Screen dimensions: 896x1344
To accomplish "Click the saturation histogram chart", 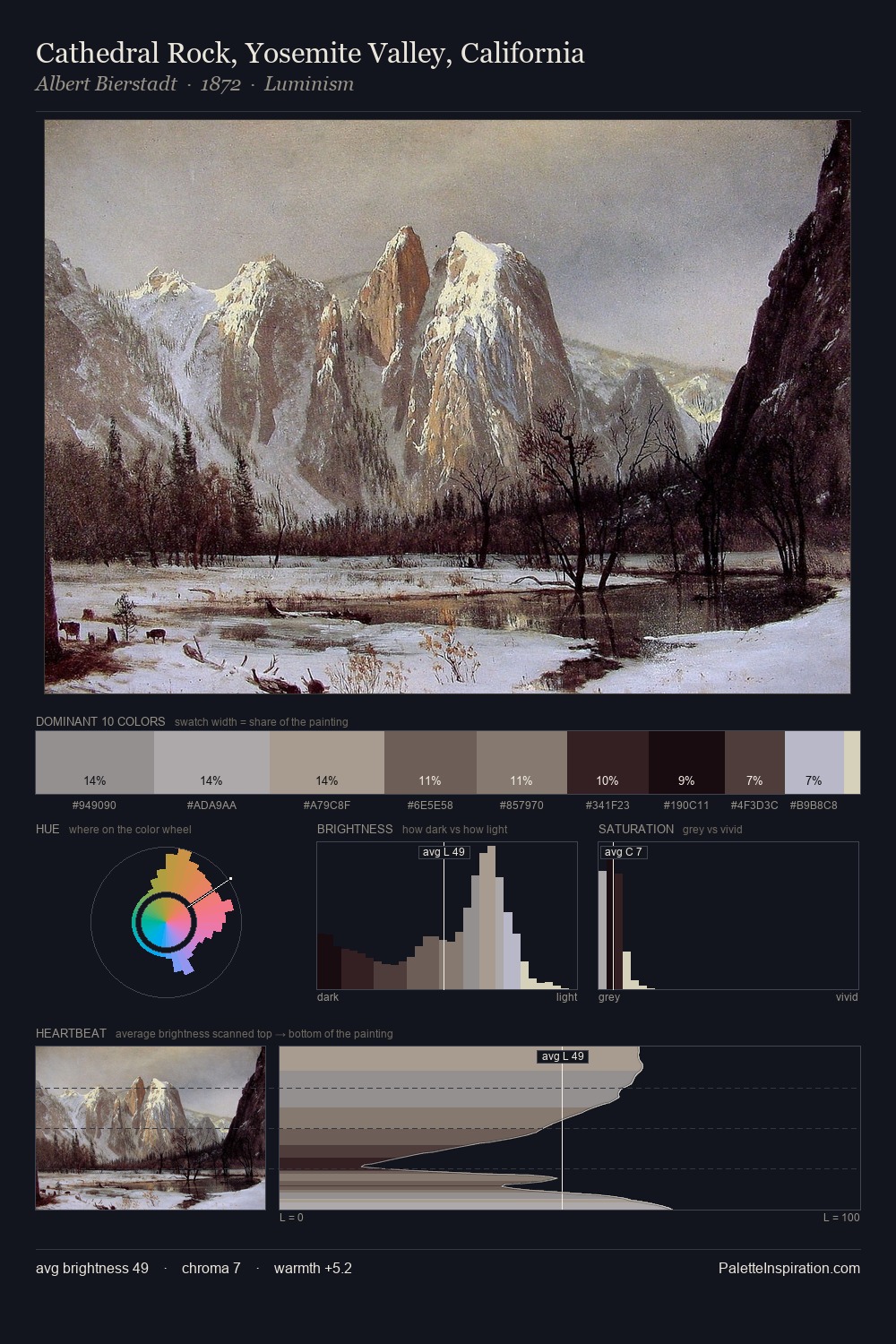I will pyautogui.click(x=728, y=916).
